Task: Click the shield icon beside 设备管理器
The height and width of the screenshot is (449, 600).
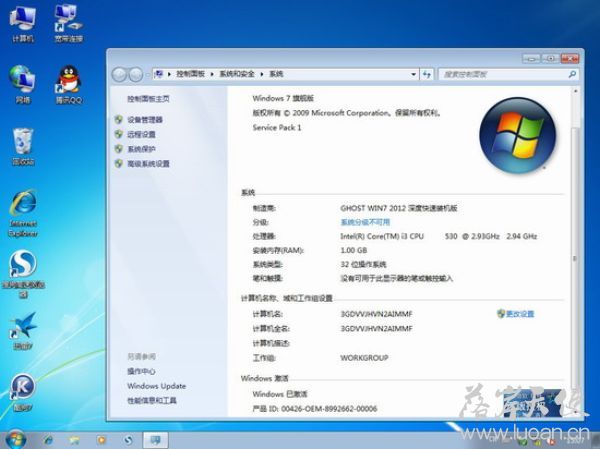Action: pyautogui.click(x=119, y=120)
